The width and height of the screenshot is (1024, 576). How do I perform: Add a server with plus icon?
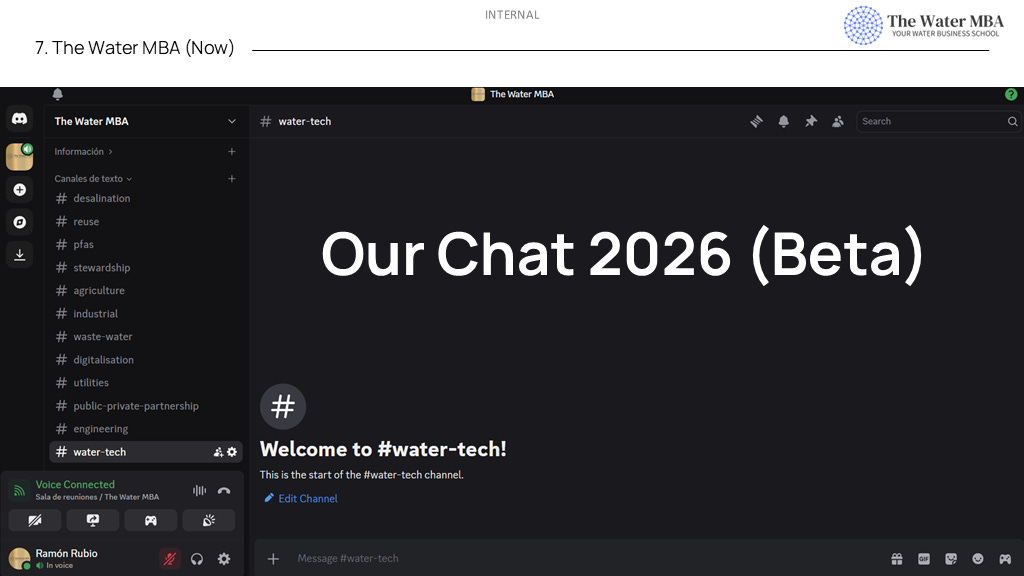(x=20, y=190)
